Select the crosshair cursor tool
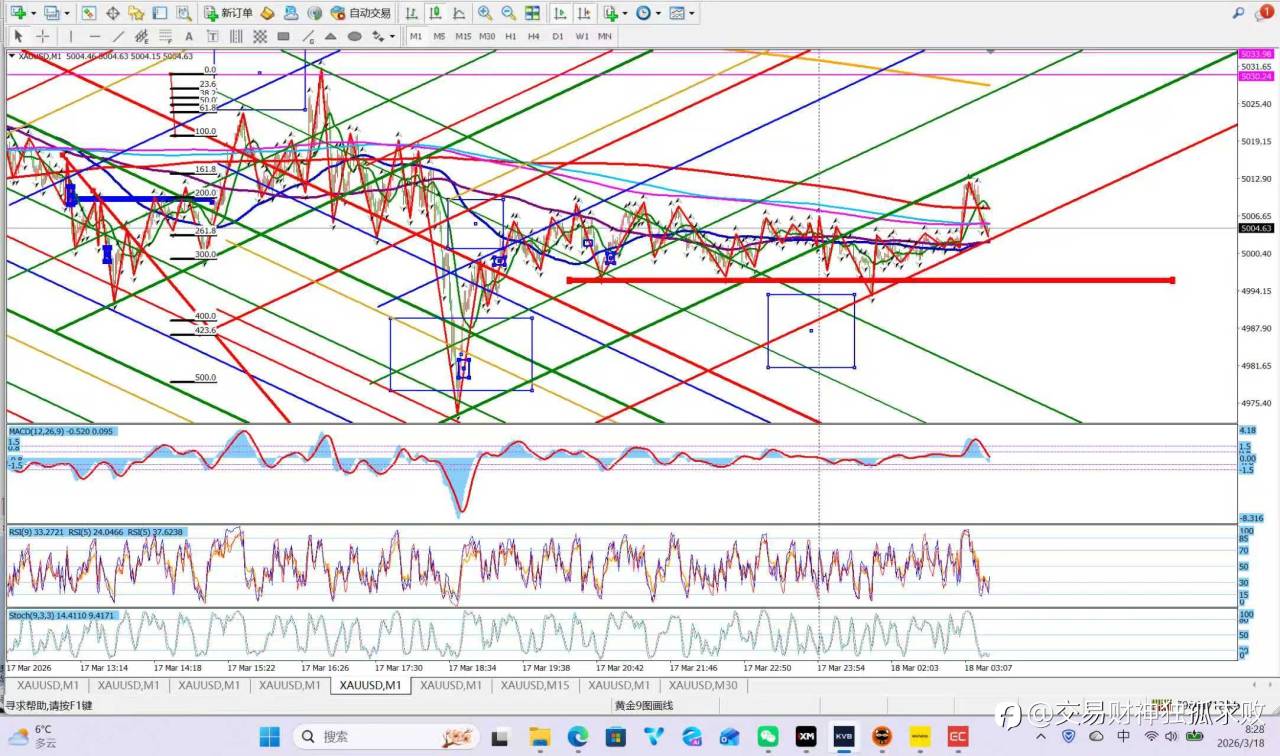The height and width of the screenshot is (756, 1280). coord(43,36)
